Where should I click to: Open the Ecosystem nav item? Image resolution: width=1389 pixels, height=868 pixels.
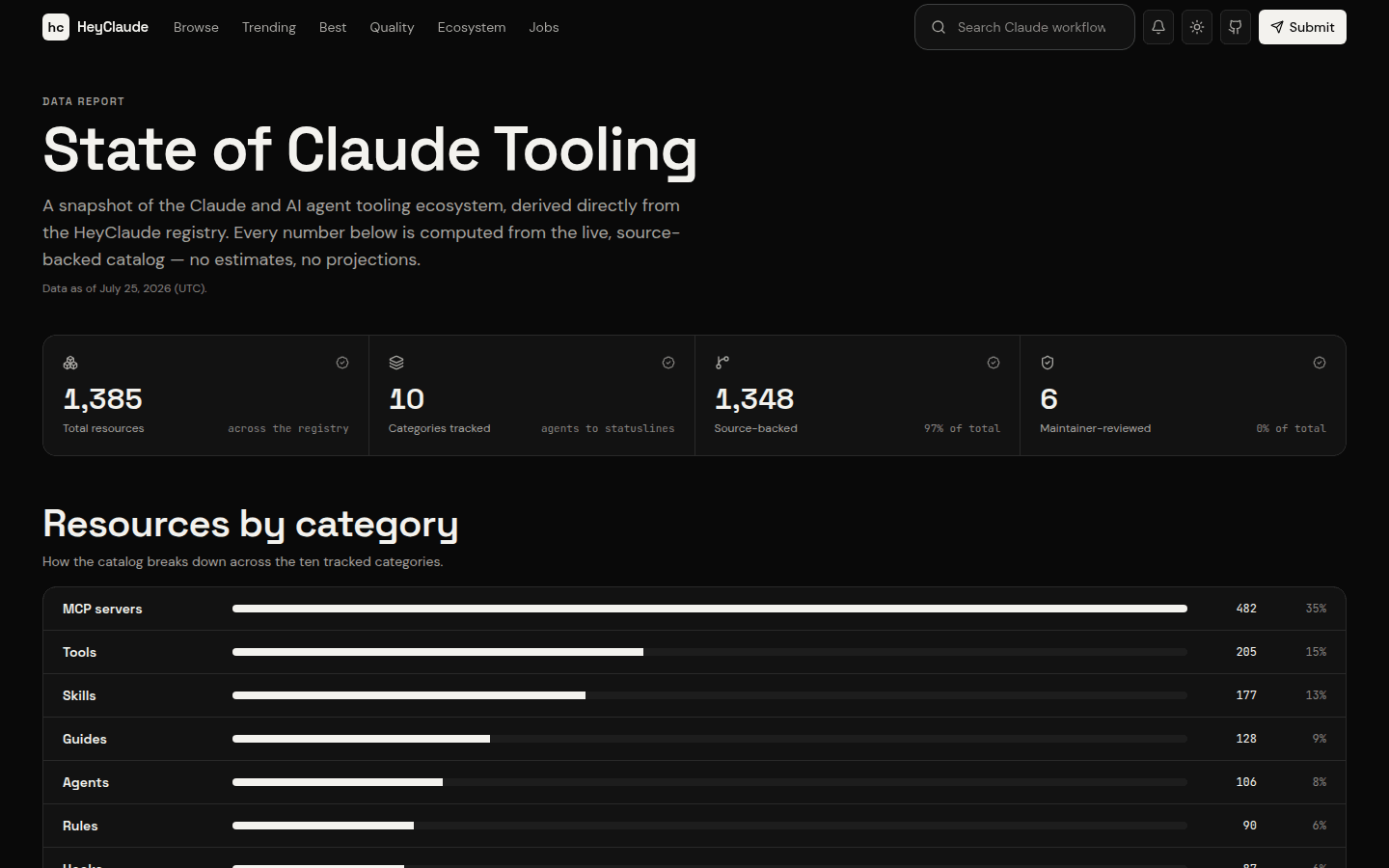472,27
